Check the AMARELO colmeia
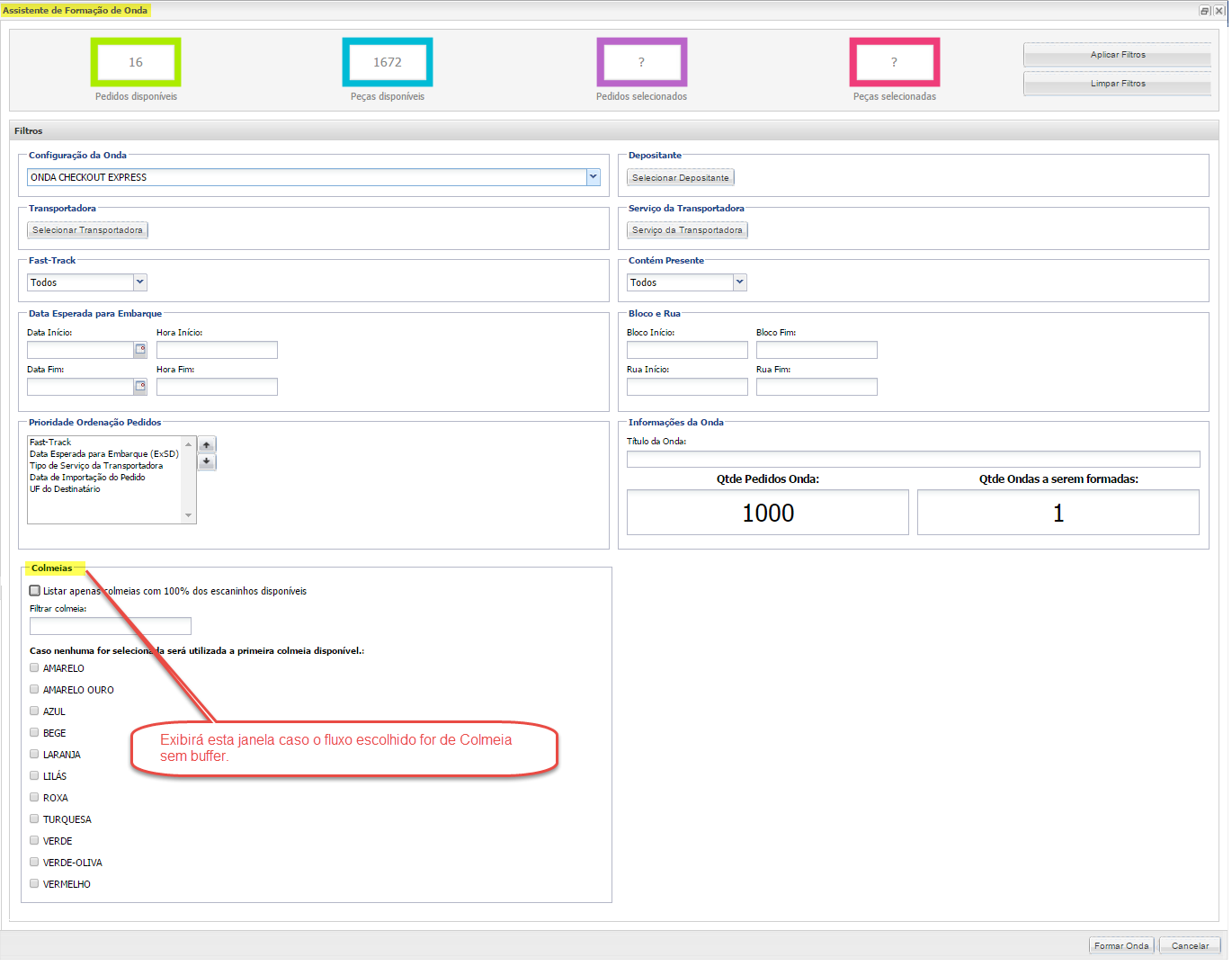1232x966 pixels. tap(34, 668)
